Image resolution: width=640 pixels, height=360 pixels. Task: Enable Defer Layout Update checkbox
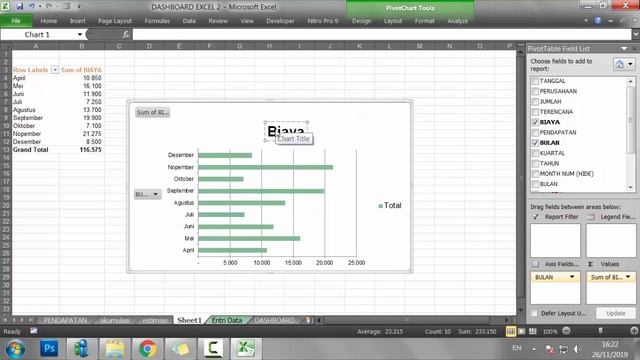pos(534,313)
